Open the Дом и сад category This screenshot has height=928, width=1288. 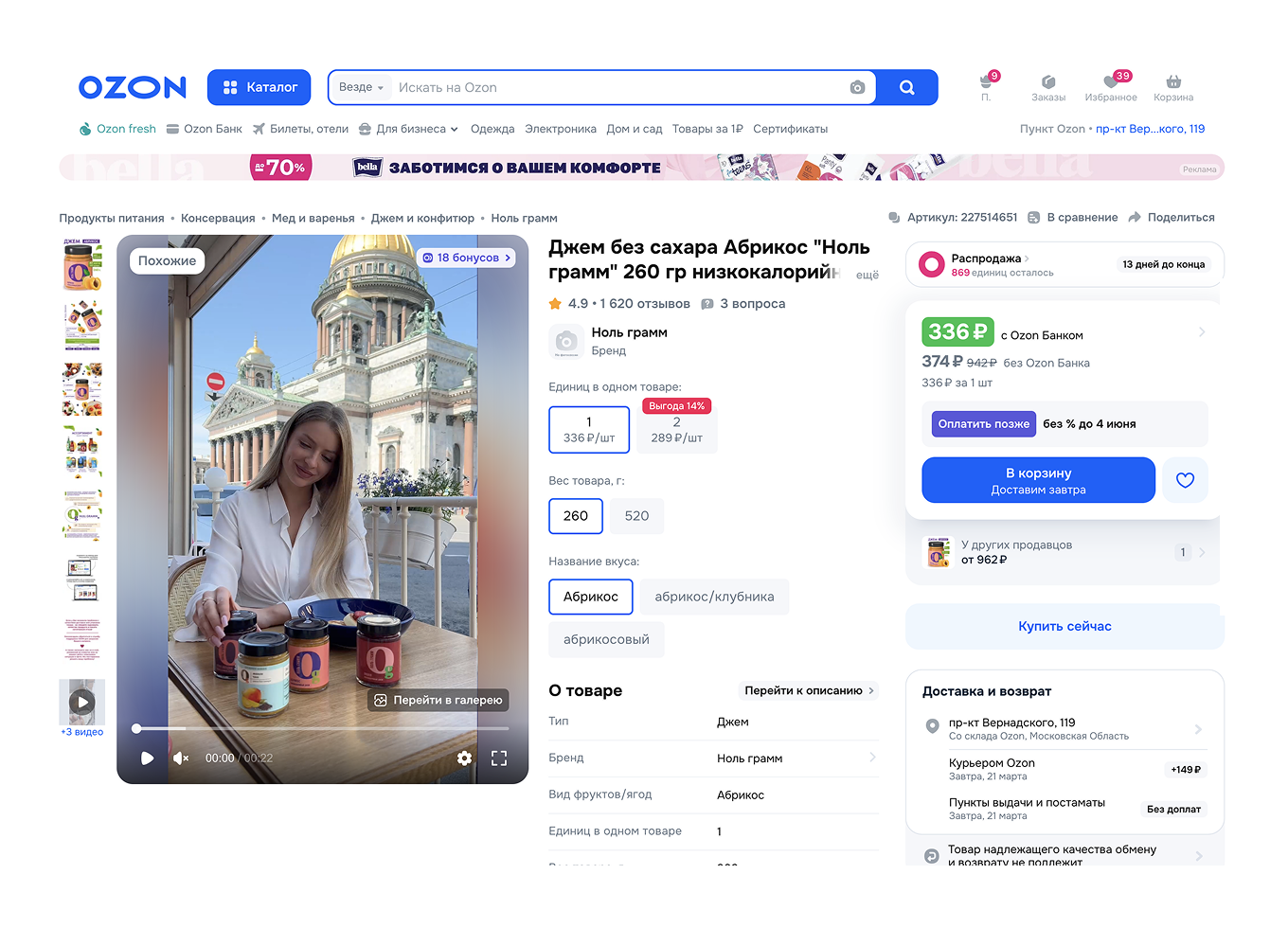click(x=635, y=129)
